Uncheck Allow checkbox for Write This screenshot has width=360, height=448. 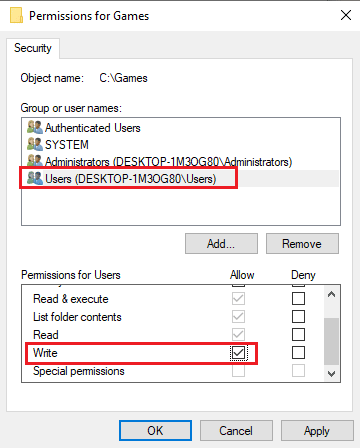pyautogui.click(x=238, y=353)
